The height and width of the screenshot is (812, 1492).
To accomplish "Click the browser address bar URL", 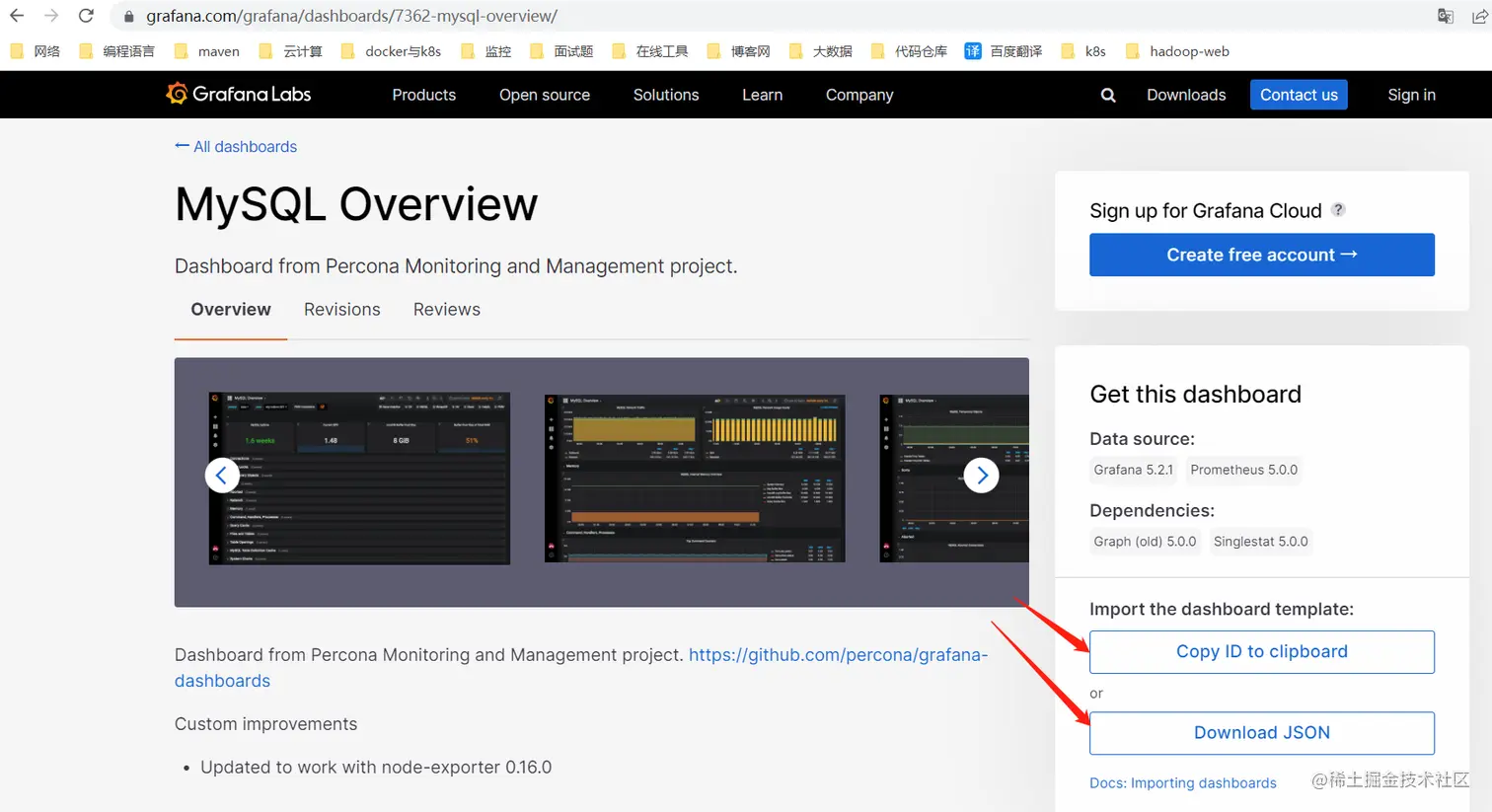I will 351,16.
